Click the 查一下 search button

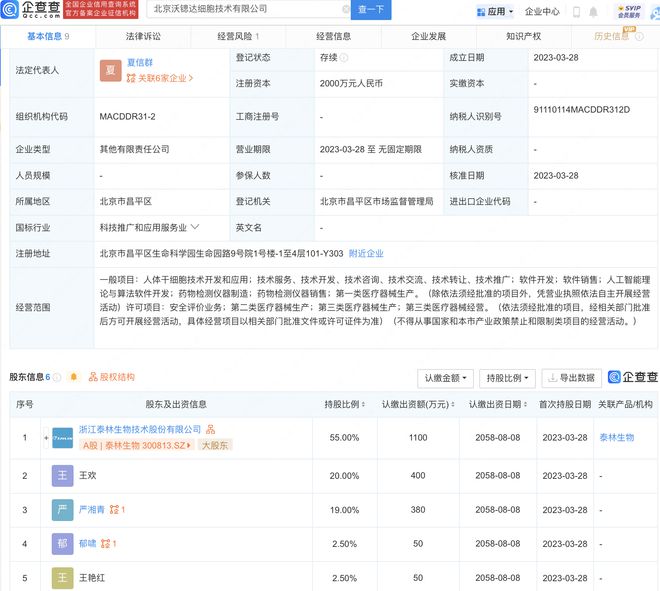(371, 9)
